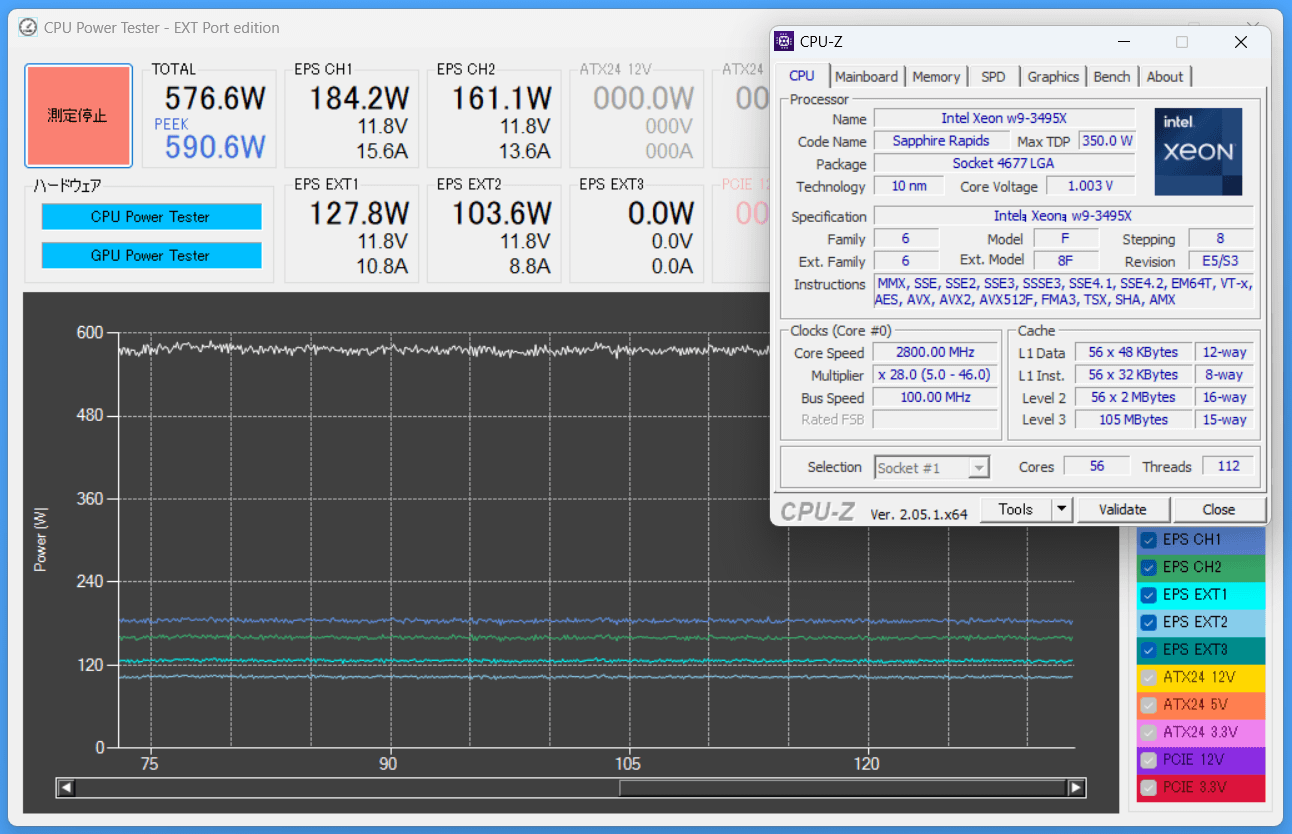Image resolution: width=1292 pixels, height=834 pixels.
Task: Switch to the Mainboard tab
Action: coord(866,76)
